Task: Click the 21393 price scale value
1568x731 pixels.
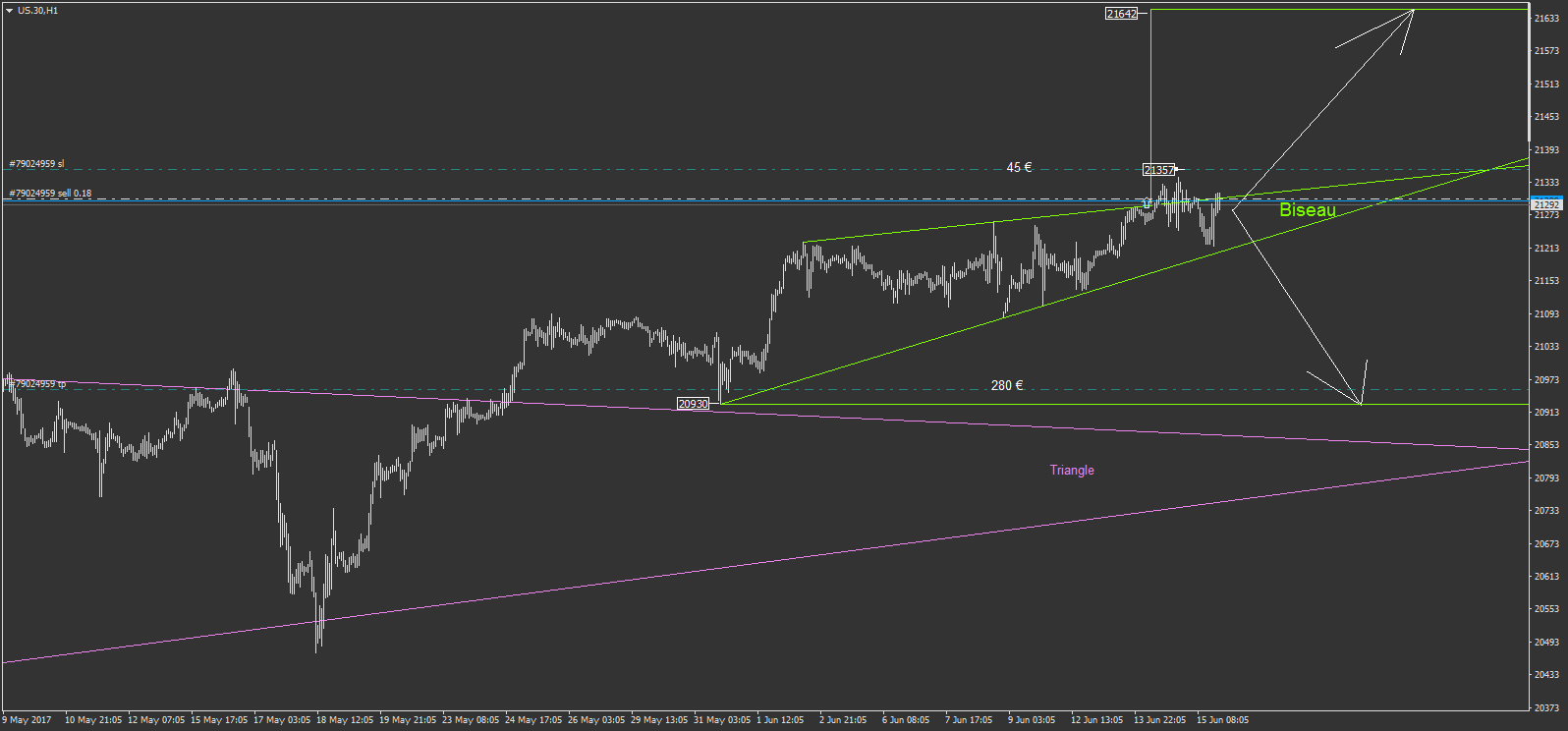Action: click(1546, 150)
